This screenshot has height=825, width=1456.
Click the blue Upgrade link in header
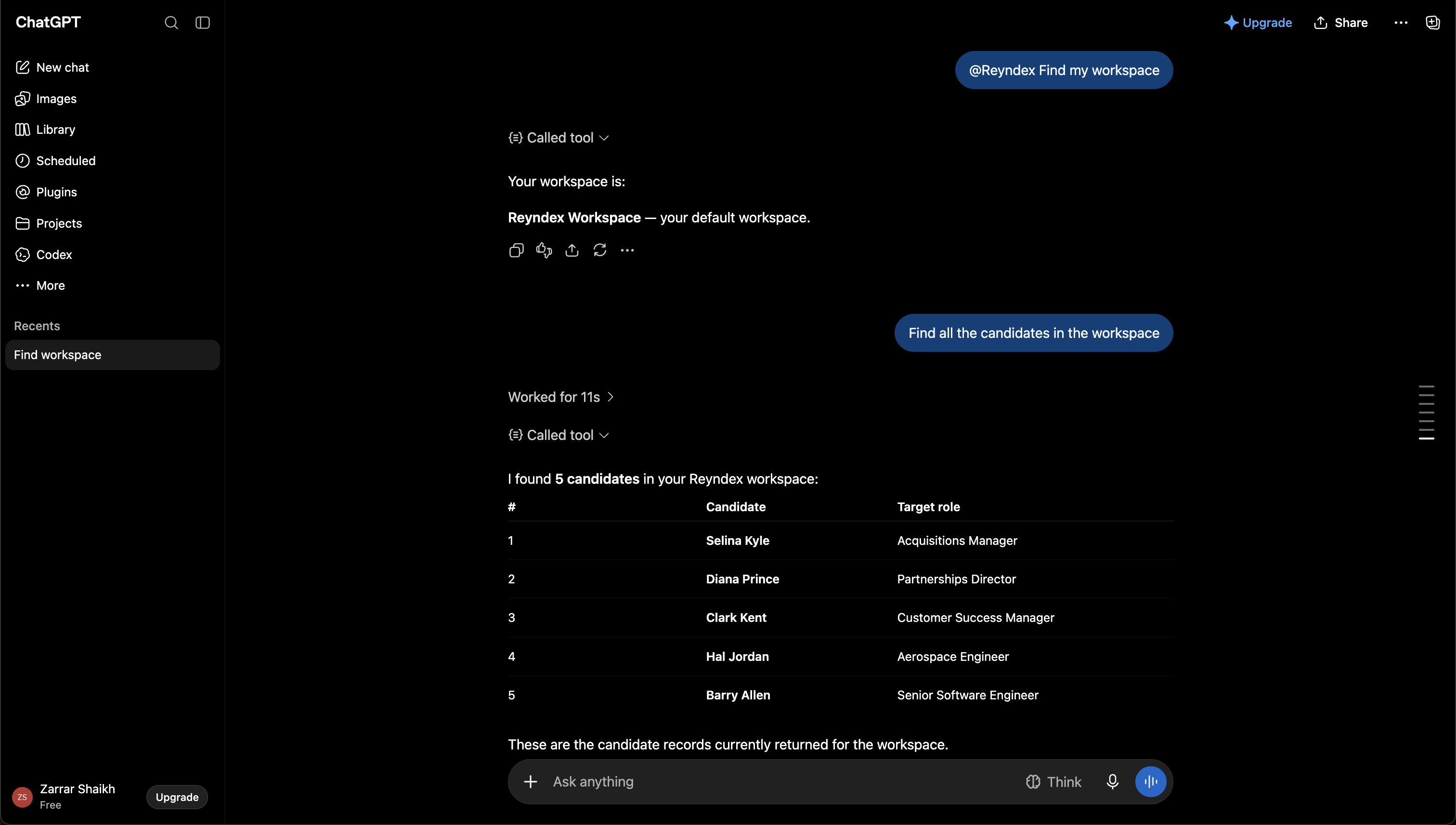tap(1258, 23)
